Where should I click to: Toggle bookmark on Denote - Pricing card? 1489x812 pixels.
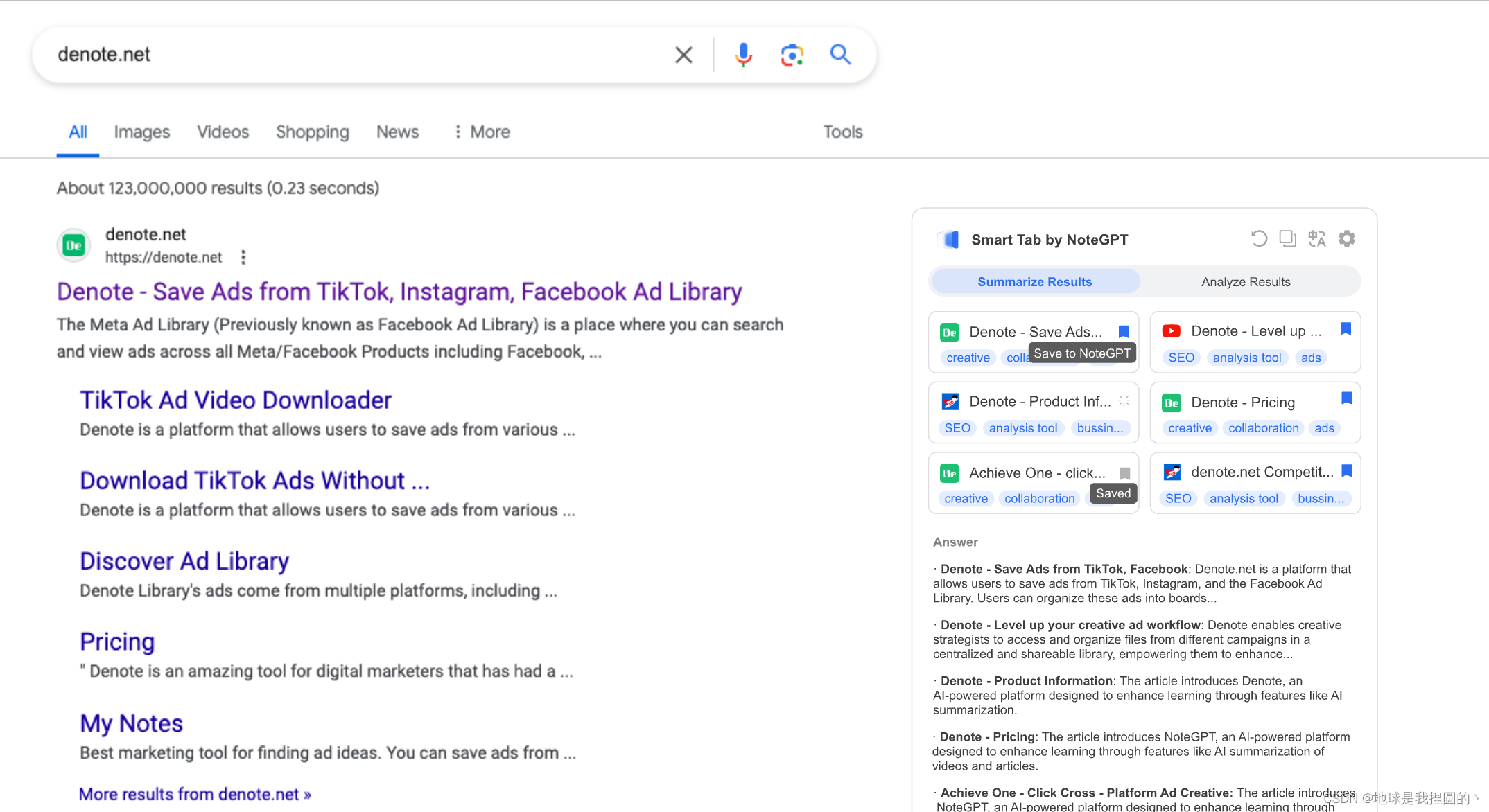pyautogui.click(x=1346, y=398)
